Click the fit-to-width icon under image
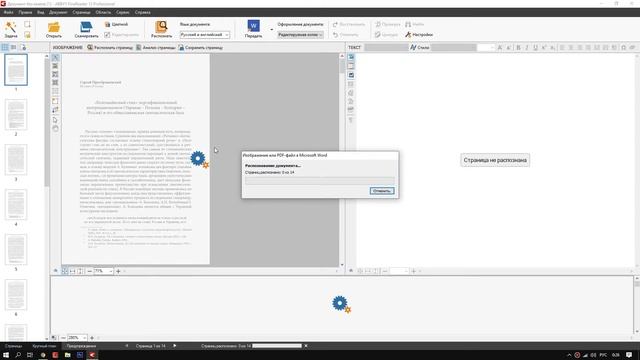 pyautogui.click(x=73, y=271)
